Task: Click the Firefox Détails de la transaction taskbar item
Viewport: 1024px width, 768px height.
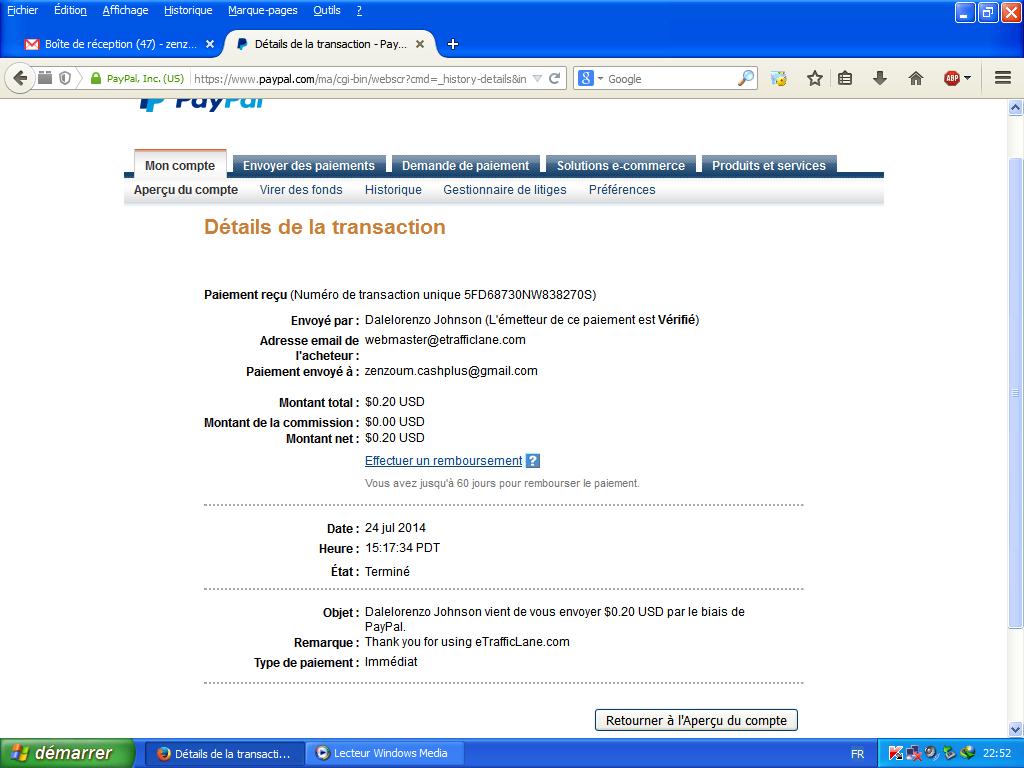Action: [225, 753]
